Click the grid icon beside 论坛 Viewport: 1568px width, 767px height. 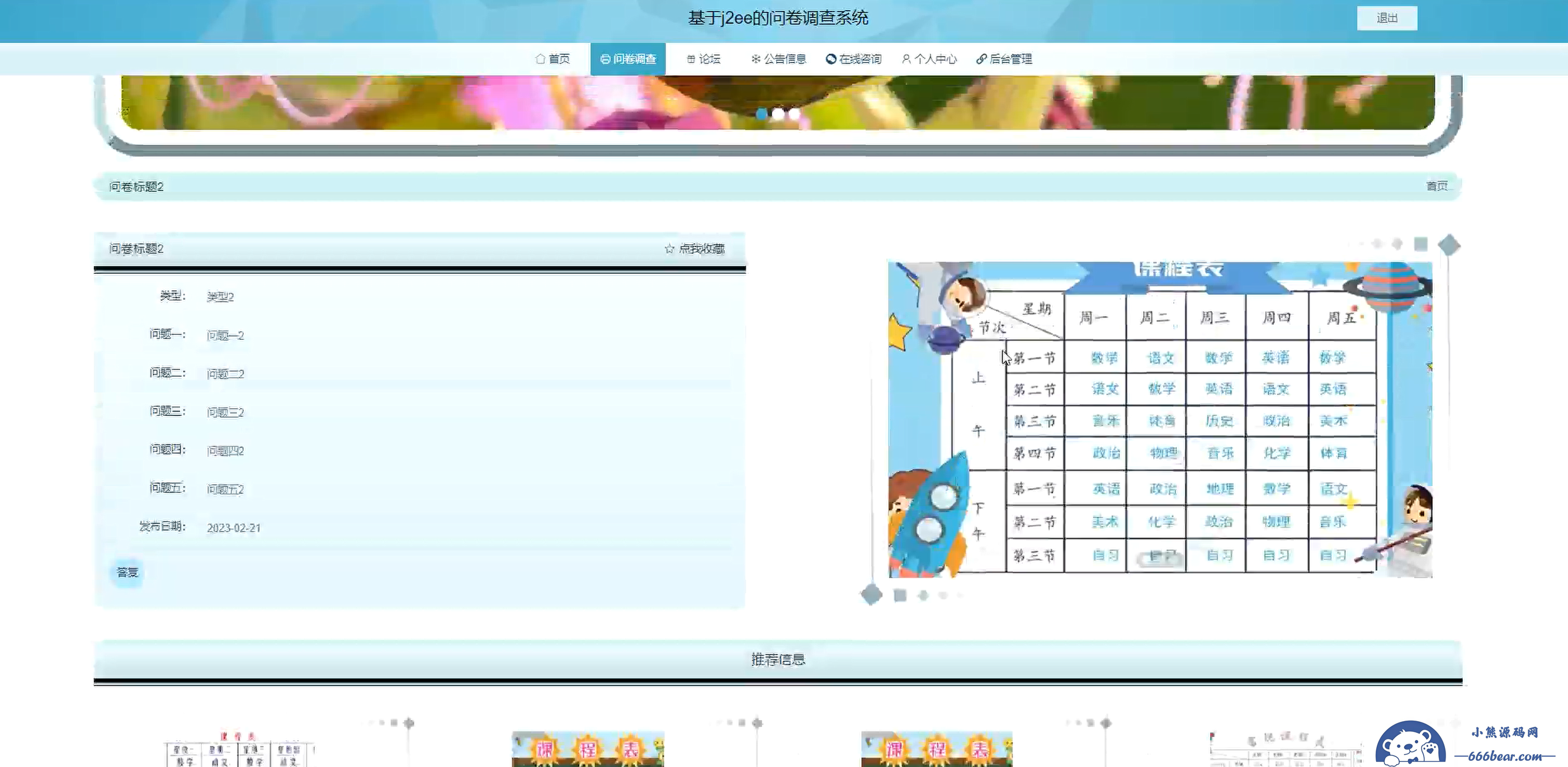pyautogui.click(x=691, y=59)
